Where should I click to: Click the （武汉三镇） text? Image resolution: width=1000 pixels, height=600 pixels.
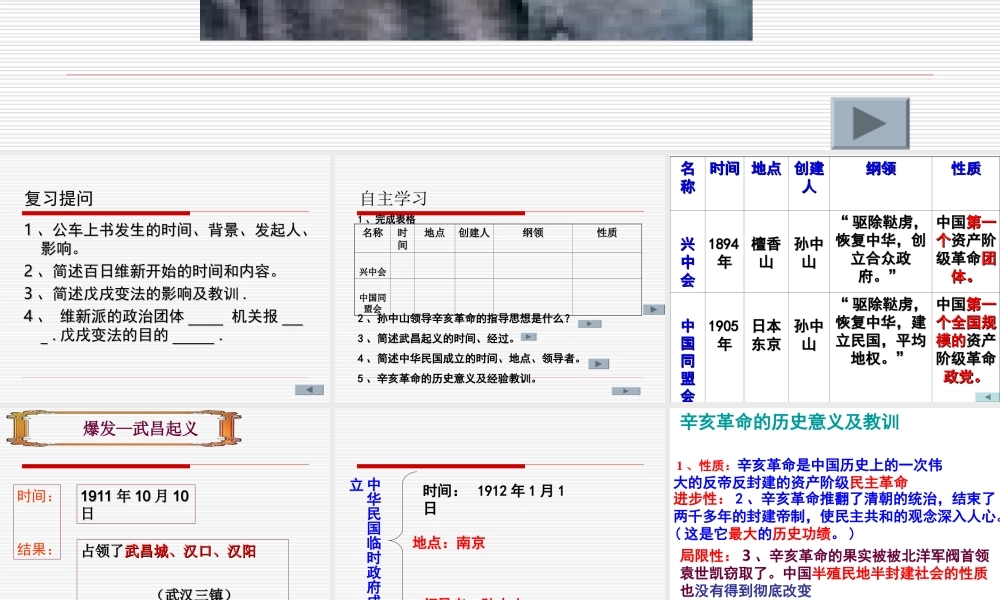tap(194, 594)
